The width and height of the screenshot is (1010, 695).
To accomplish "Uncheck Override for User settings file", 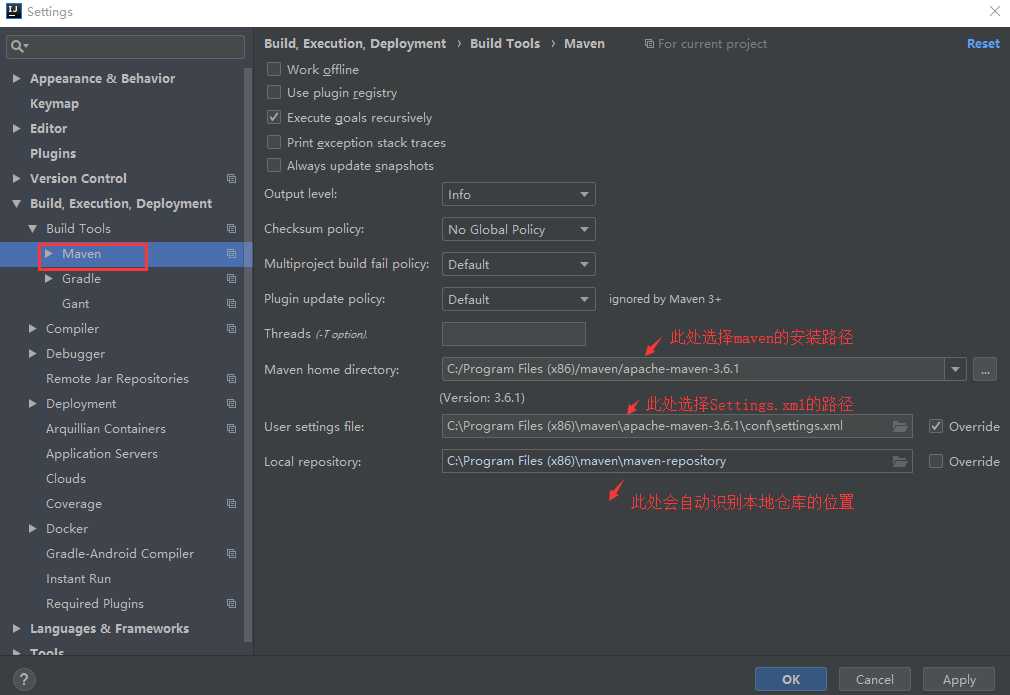I will point(936,426).
